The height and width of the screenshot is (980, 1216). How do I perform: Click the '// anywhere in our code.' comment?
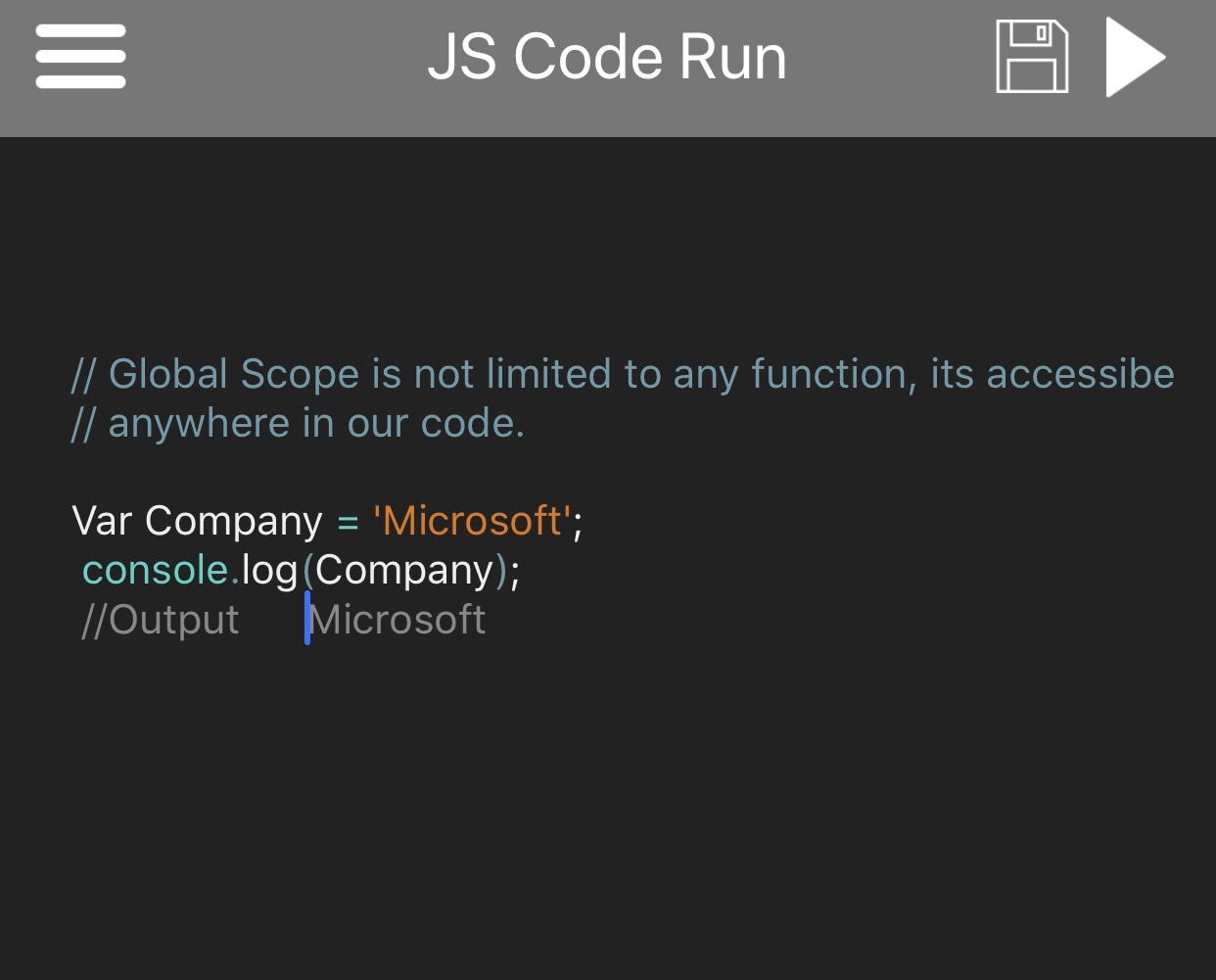[x=299, y=423]
